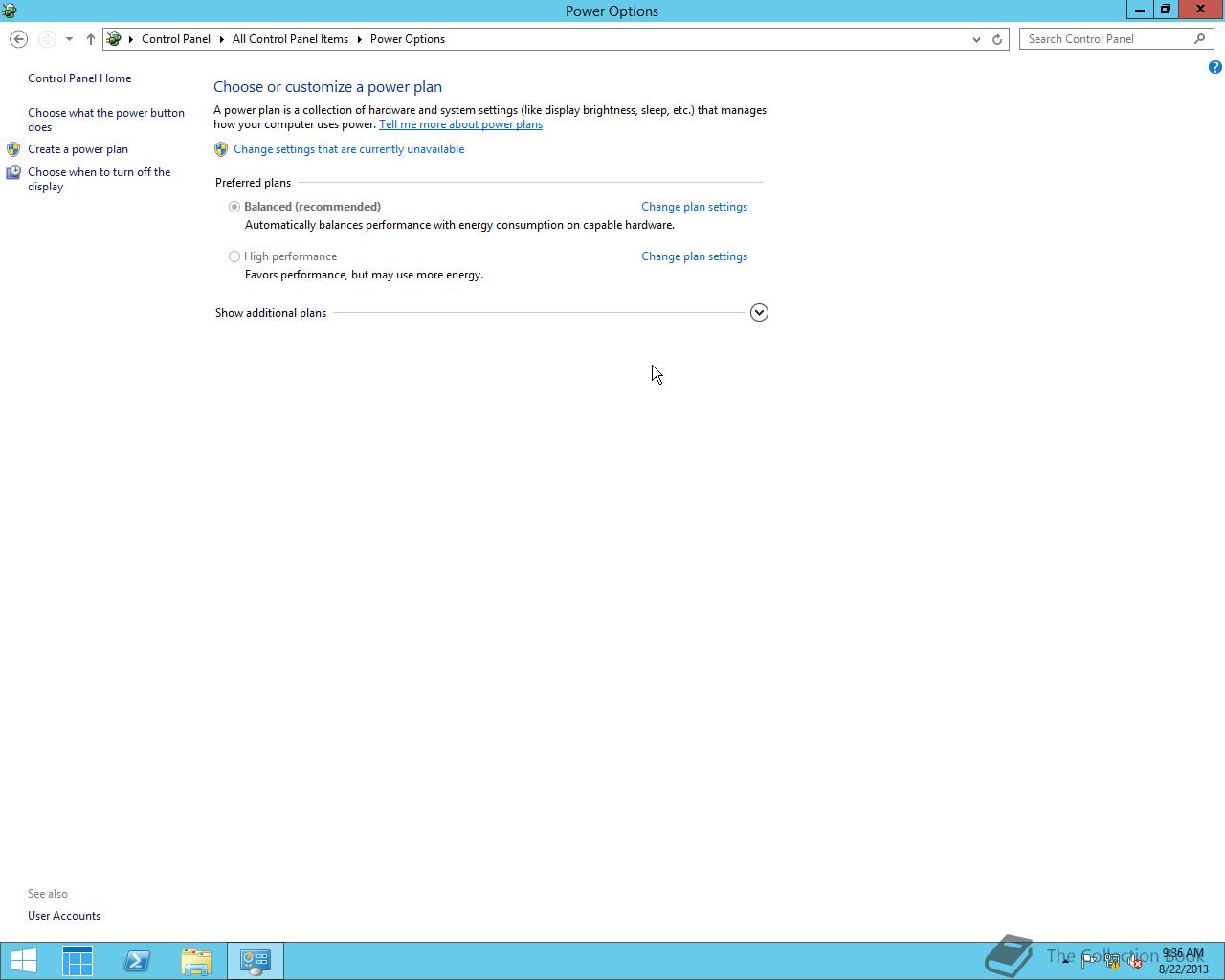Open Tell me more about power plans
1225x980 pixels.
pyautogui.click(x=460, y=124)
